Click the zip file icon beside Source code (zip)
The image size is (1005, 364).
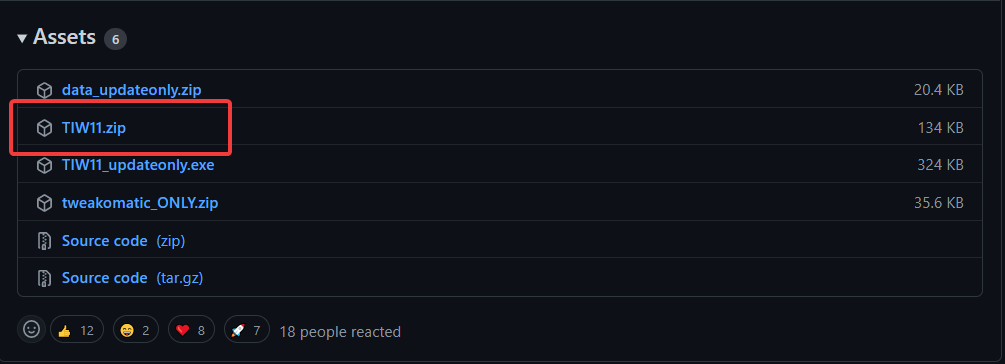click(x=44, y=241)
